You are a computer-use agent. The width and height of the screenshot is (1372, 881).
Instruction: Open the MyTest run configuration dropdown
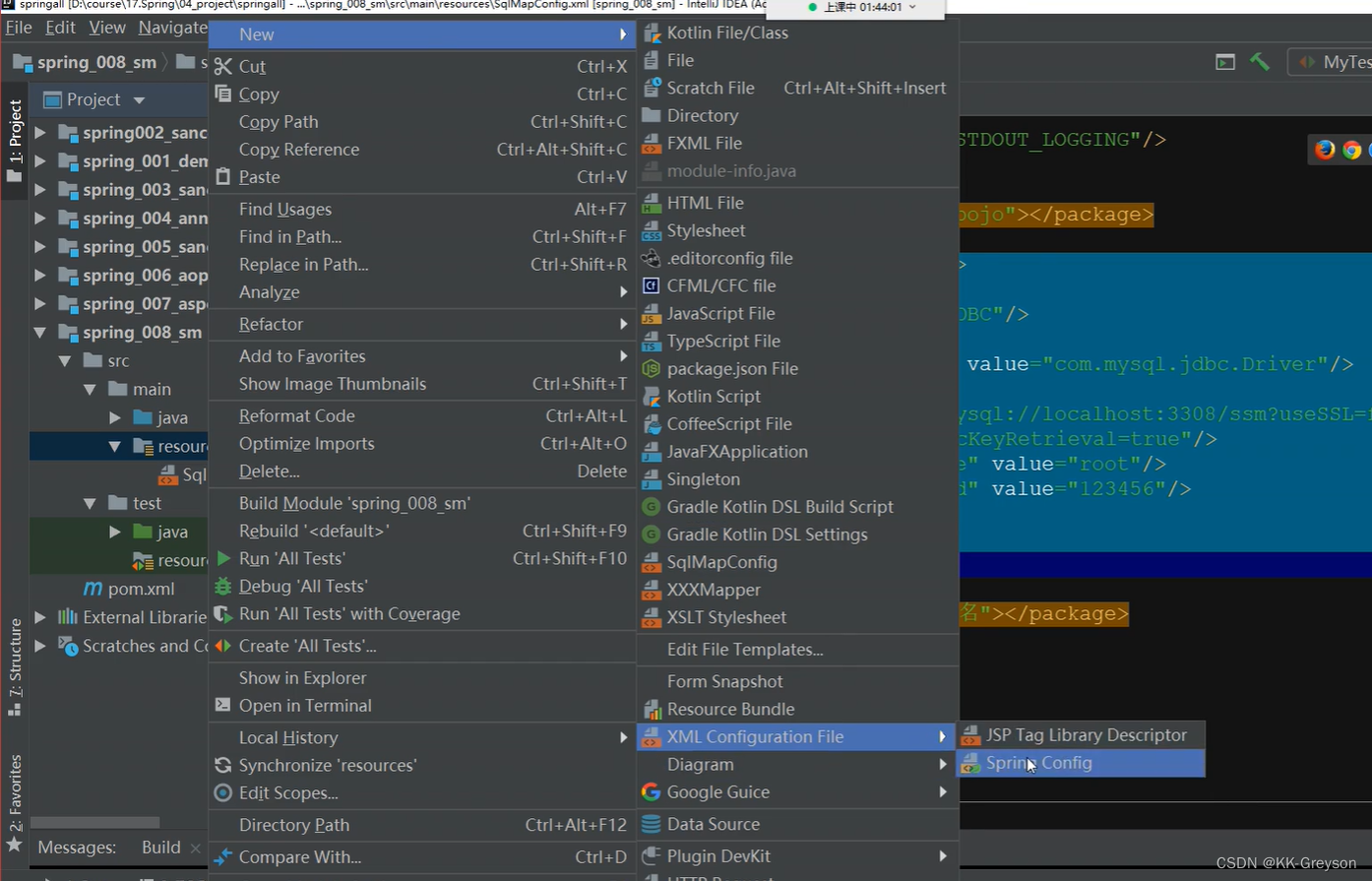1331,62
